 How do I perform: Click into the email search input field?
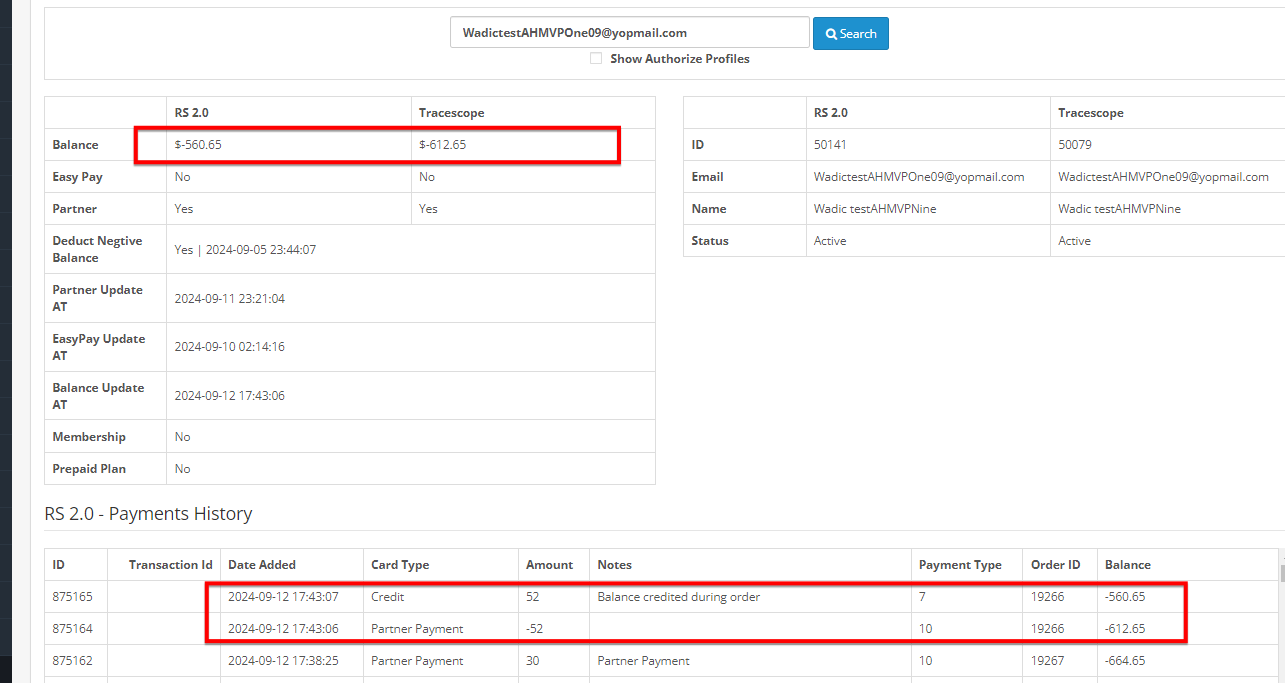[629, 33]
